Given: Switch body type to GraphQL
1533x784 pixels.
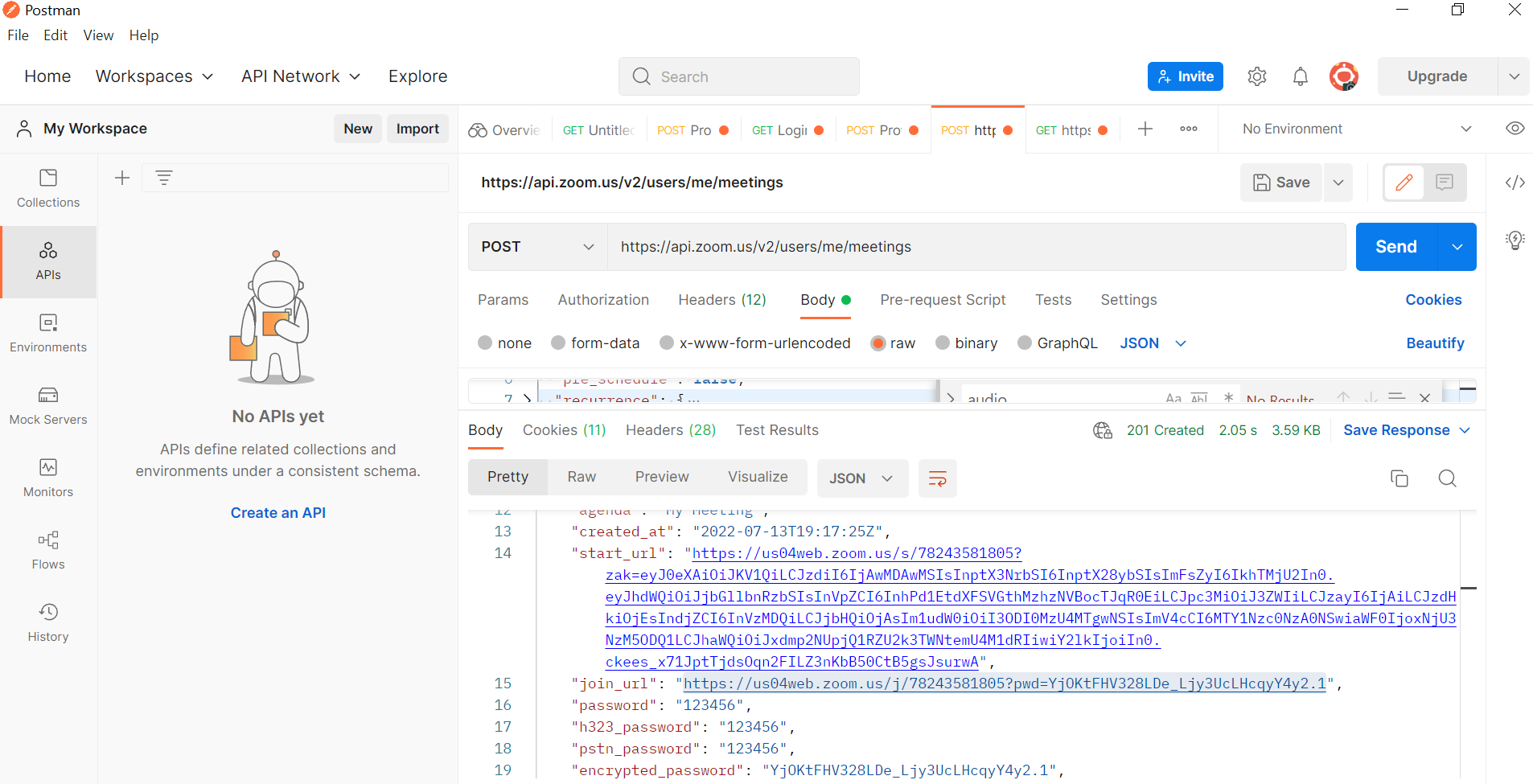Looking at the screenshot, I should click(1025, 343).
